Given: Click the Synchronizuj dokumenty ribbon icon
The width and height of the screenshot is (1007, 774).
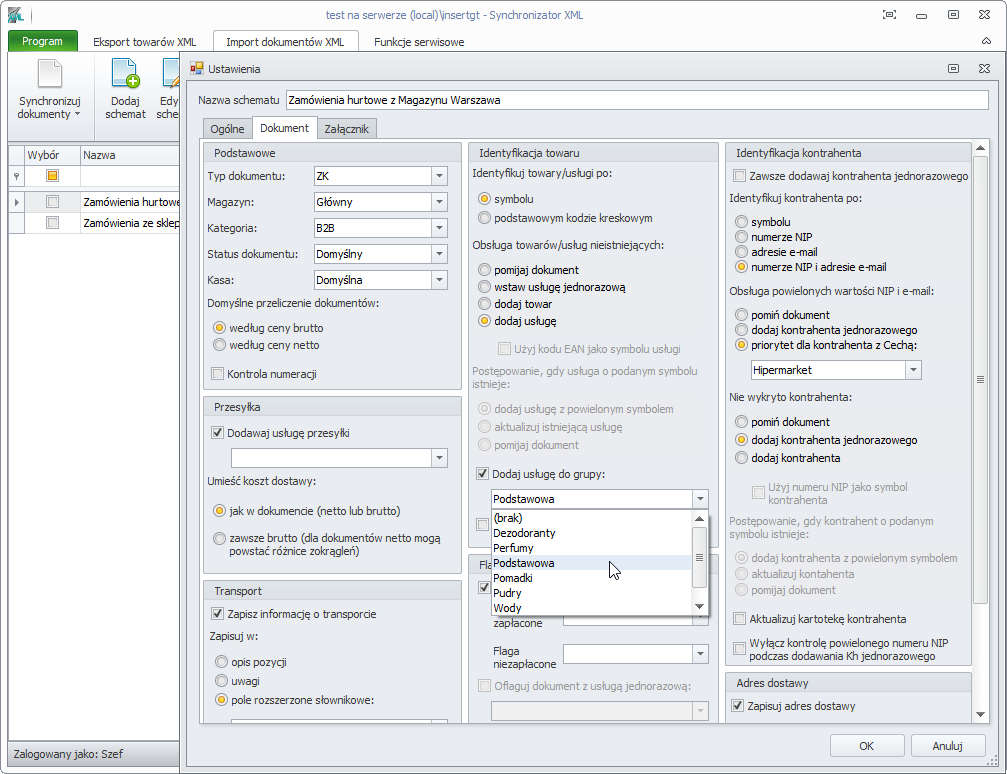Looking at the screenshot, I should 49,74.
